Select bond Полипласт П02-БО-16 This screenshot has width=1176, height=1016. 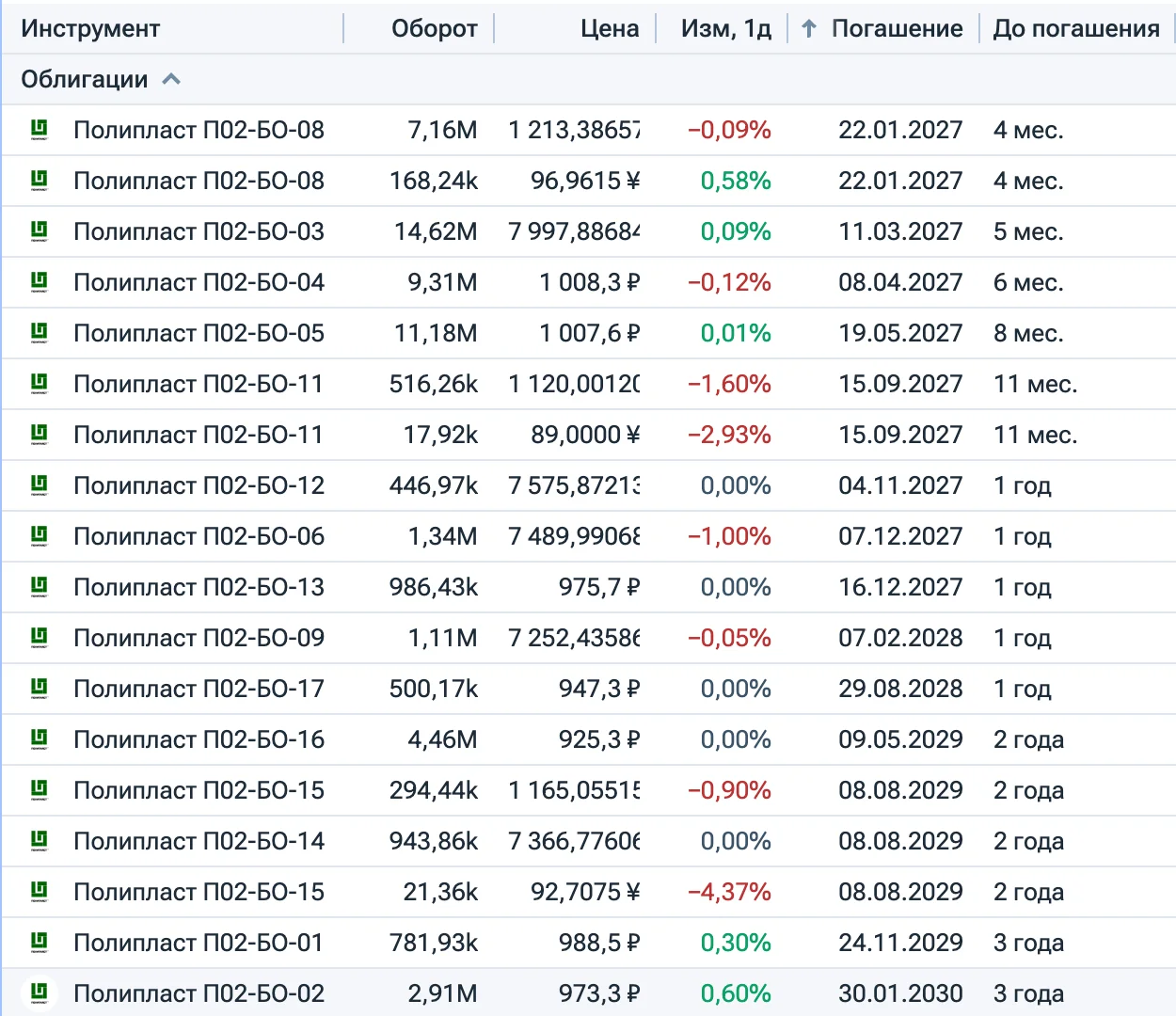tap(199, 739)
